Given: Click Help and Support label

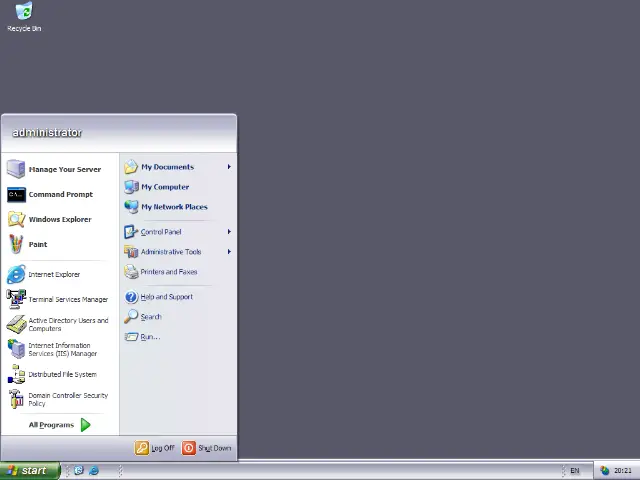Looking at the screenshot, I should pos(167,297).
